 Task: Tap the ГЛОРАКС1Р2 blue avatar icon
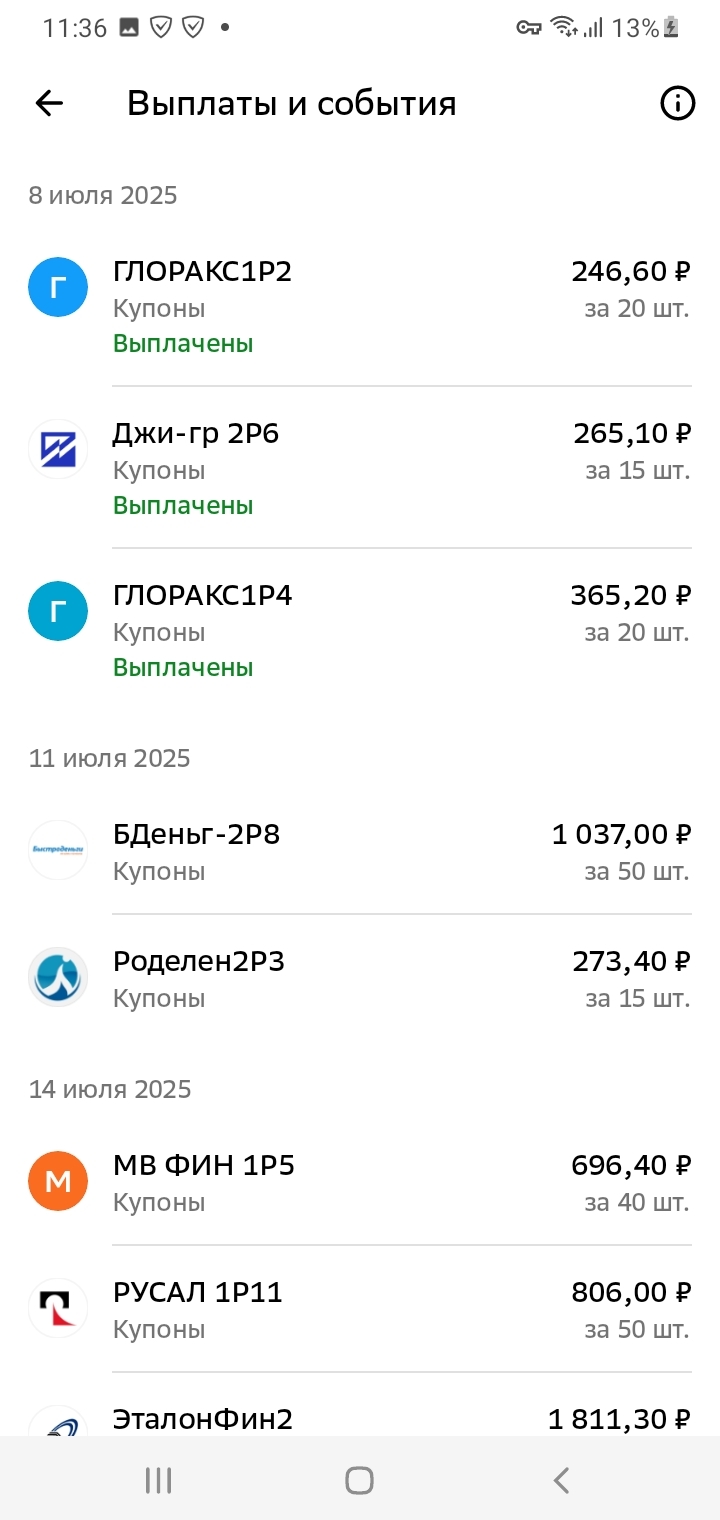click(58, 287)
